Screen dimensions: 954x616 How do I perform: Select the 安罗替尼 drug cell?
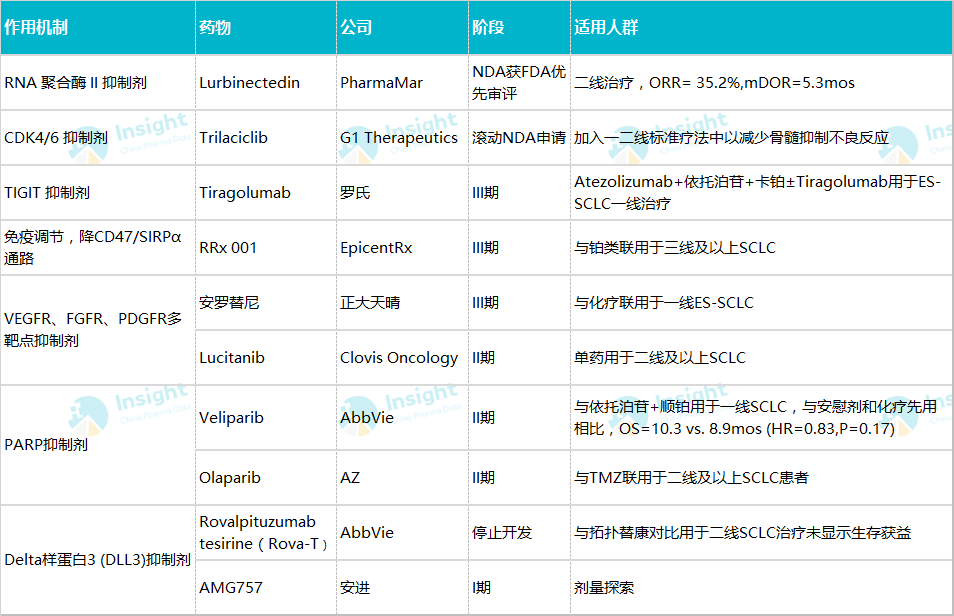(266, 303)
